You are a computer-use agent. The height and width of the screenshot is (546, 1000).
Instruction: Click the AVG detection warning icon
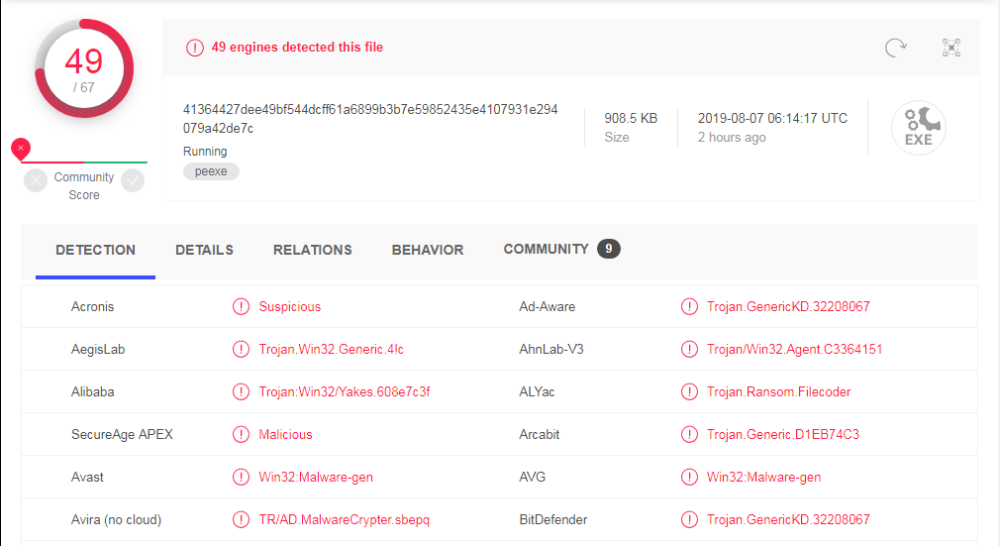[689, 477]
